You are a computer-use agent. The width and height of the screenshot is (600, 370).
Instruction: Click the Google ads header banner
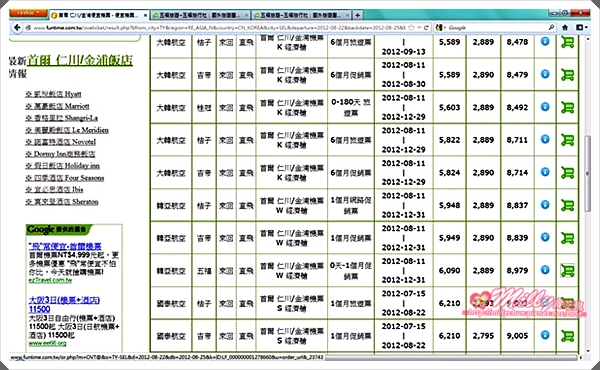(59, 230)
